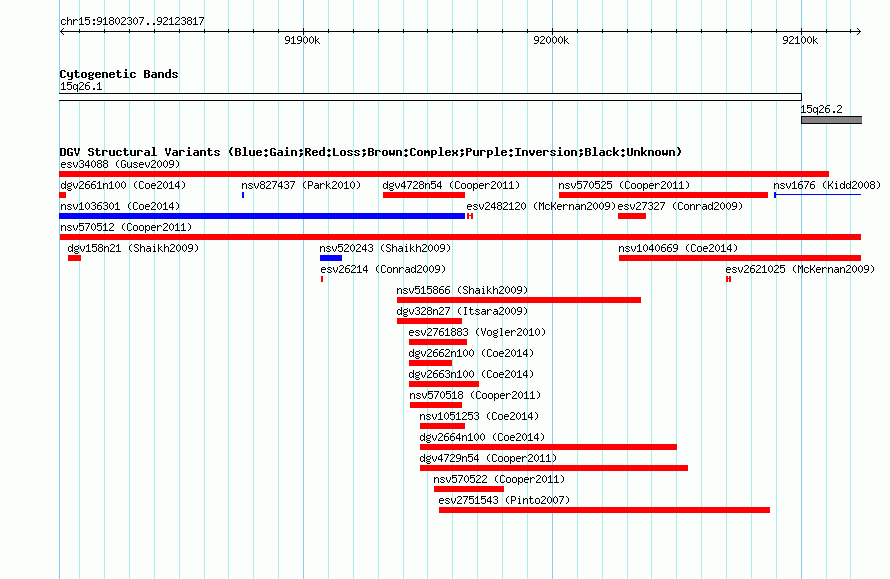Click the red dgv2663n100 bar
The height and width of the screenshot is (579, 890).
[444, 384]
